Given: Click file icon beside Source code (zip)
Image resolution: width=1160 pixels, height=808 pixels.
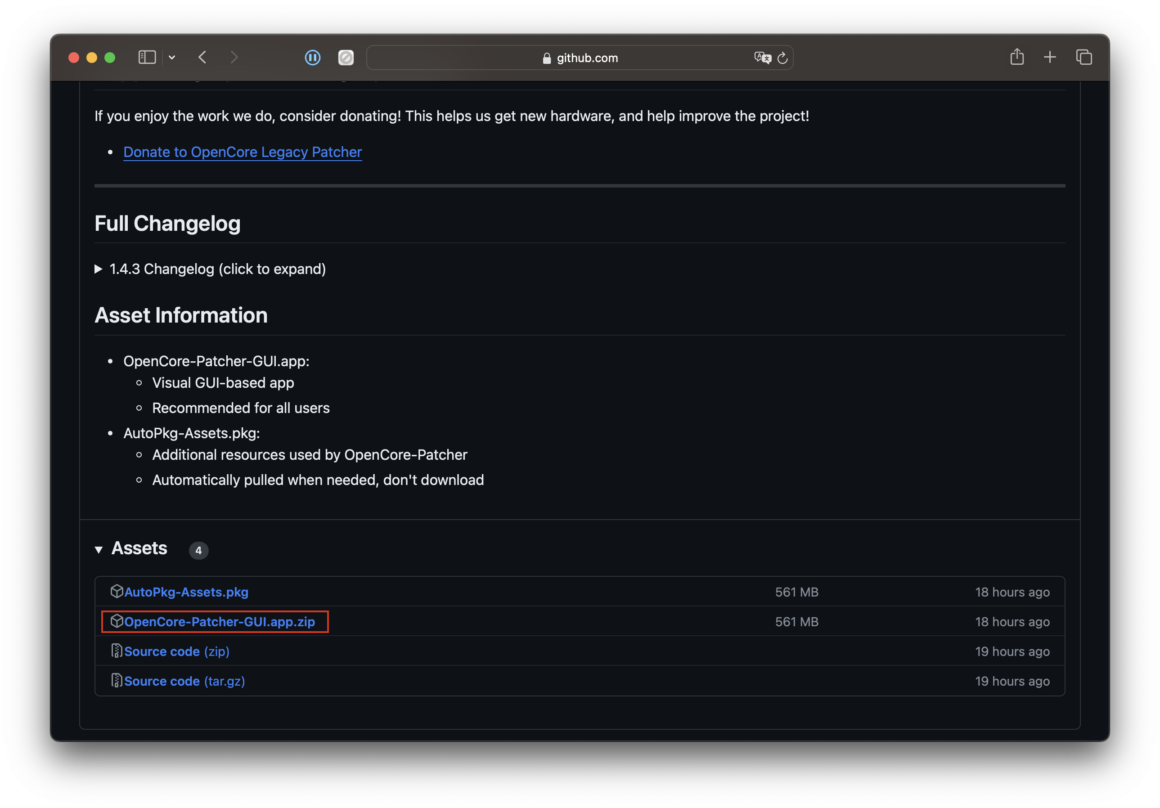Looking at the screenshot, I should [x=116, y=650].
